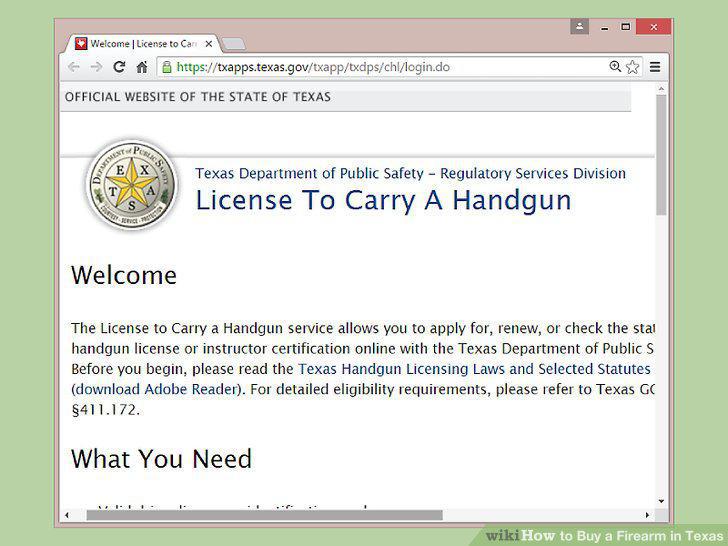728x546 pixels.
Task: Click the horizontal scrollbar right arrow
Action: tap(647, 515)
